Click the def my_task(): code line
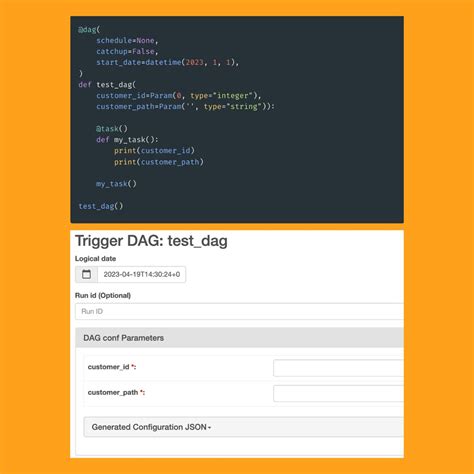 tap(127, 140)
